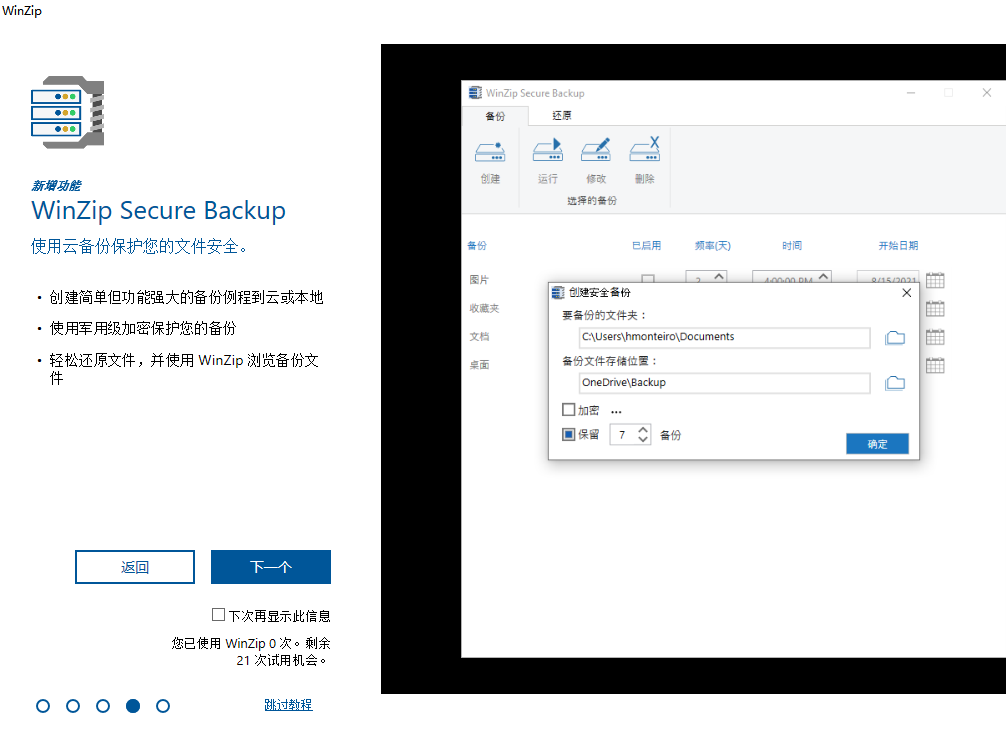Go to the fifth tutorial page dot
The width and height of the screenshot is (1006, 738).
coord(163,706)
